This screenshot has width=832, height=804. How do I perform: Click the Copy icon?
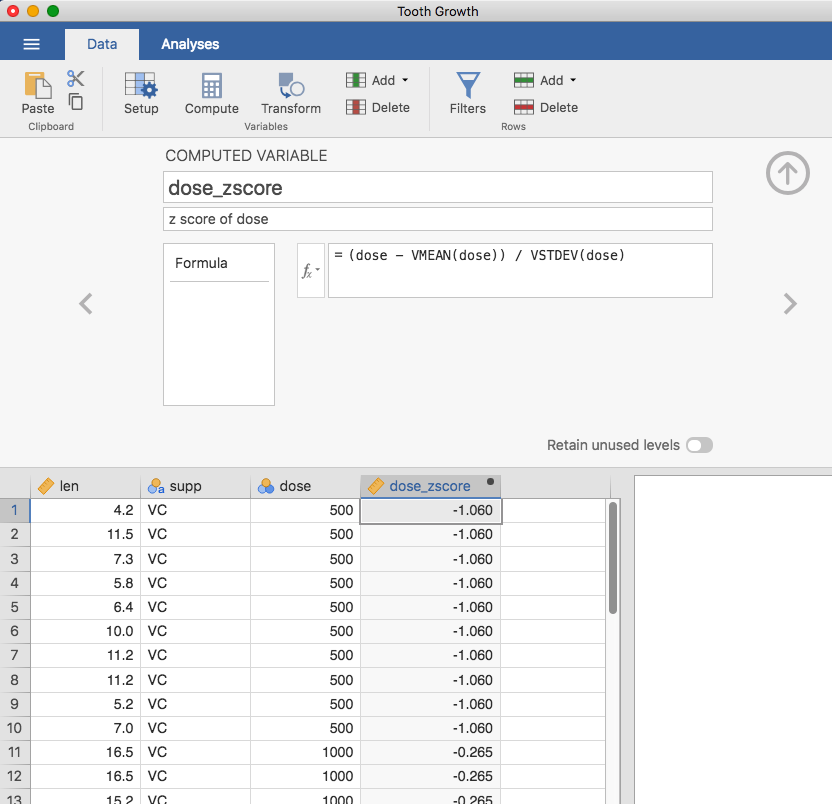(76, 101)
